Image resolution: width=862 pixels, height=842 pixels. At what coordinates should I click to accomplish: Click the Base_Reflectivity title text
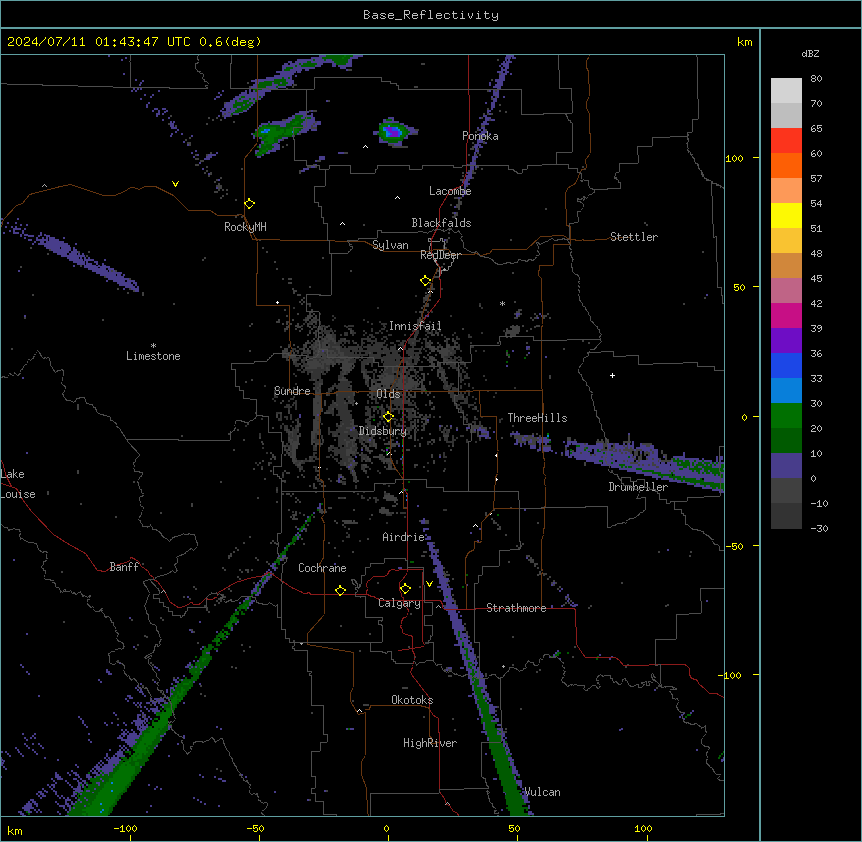(431, 15)
